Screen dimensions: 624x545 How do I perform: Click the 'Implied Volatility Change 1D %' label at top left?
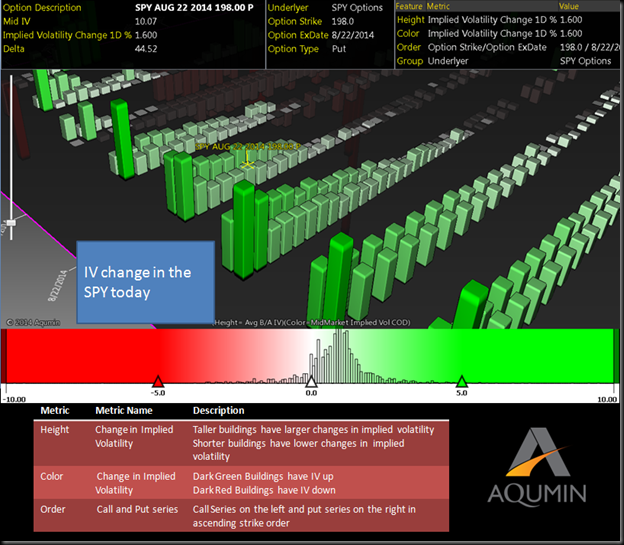(67, 35)
